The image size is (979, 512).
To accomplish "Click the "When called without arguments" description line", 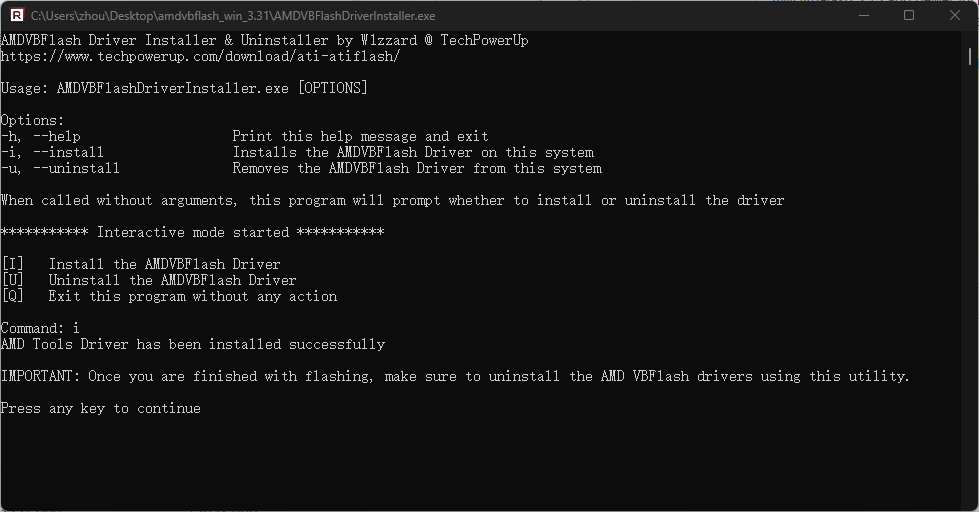I will (392, 200).
